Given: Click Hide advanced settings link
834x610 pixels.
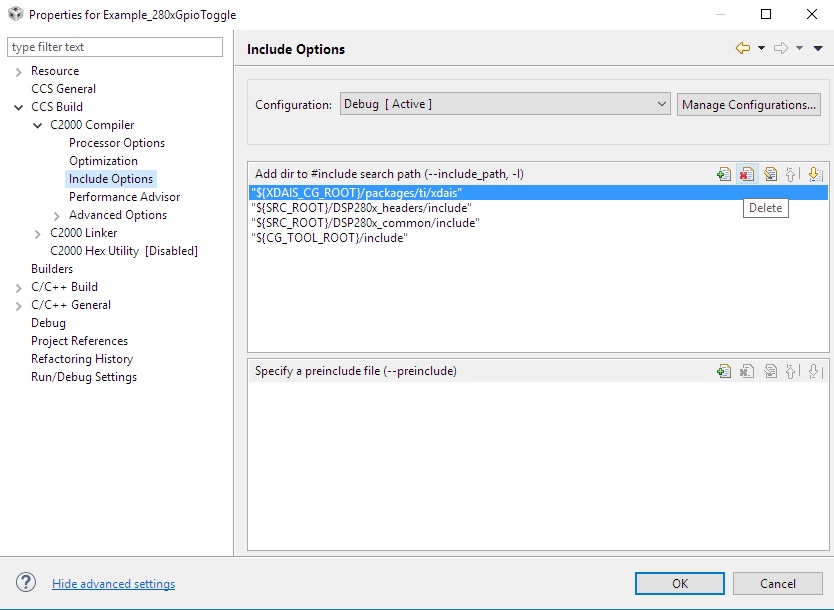Looking at the screenshot, I should coord(113,583).
